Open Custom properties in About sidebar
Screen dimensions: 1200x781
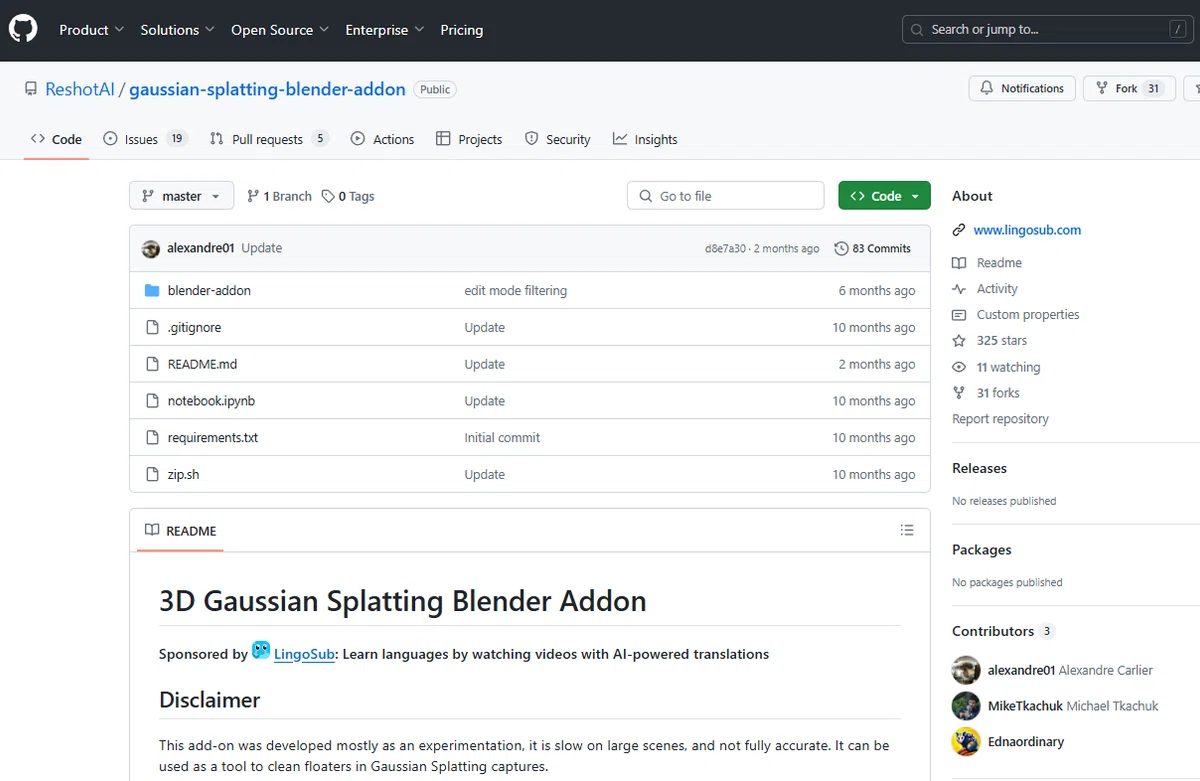pyautogui.click(x=1016, y=314)
